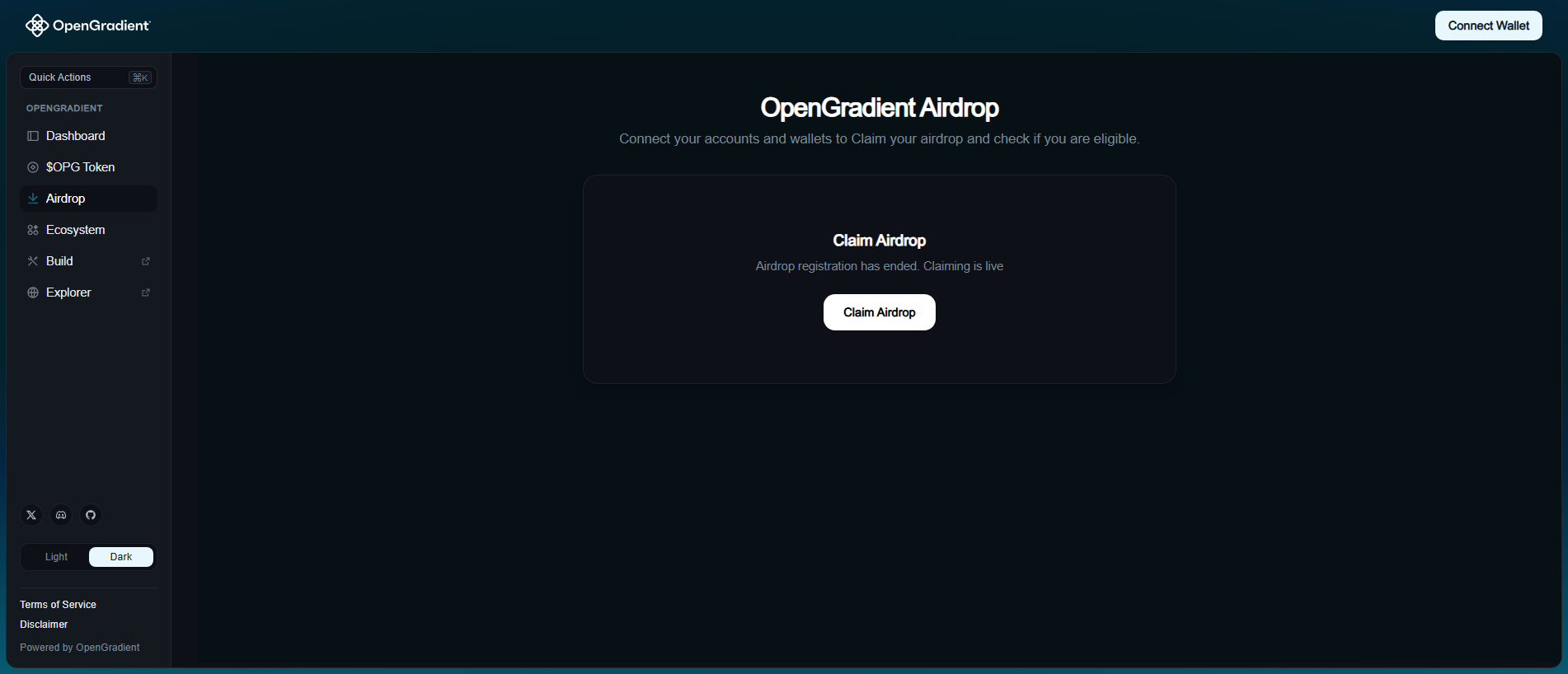Switch theme to Light
This screenshot has height=674, width=1568.
coord(56,557)
